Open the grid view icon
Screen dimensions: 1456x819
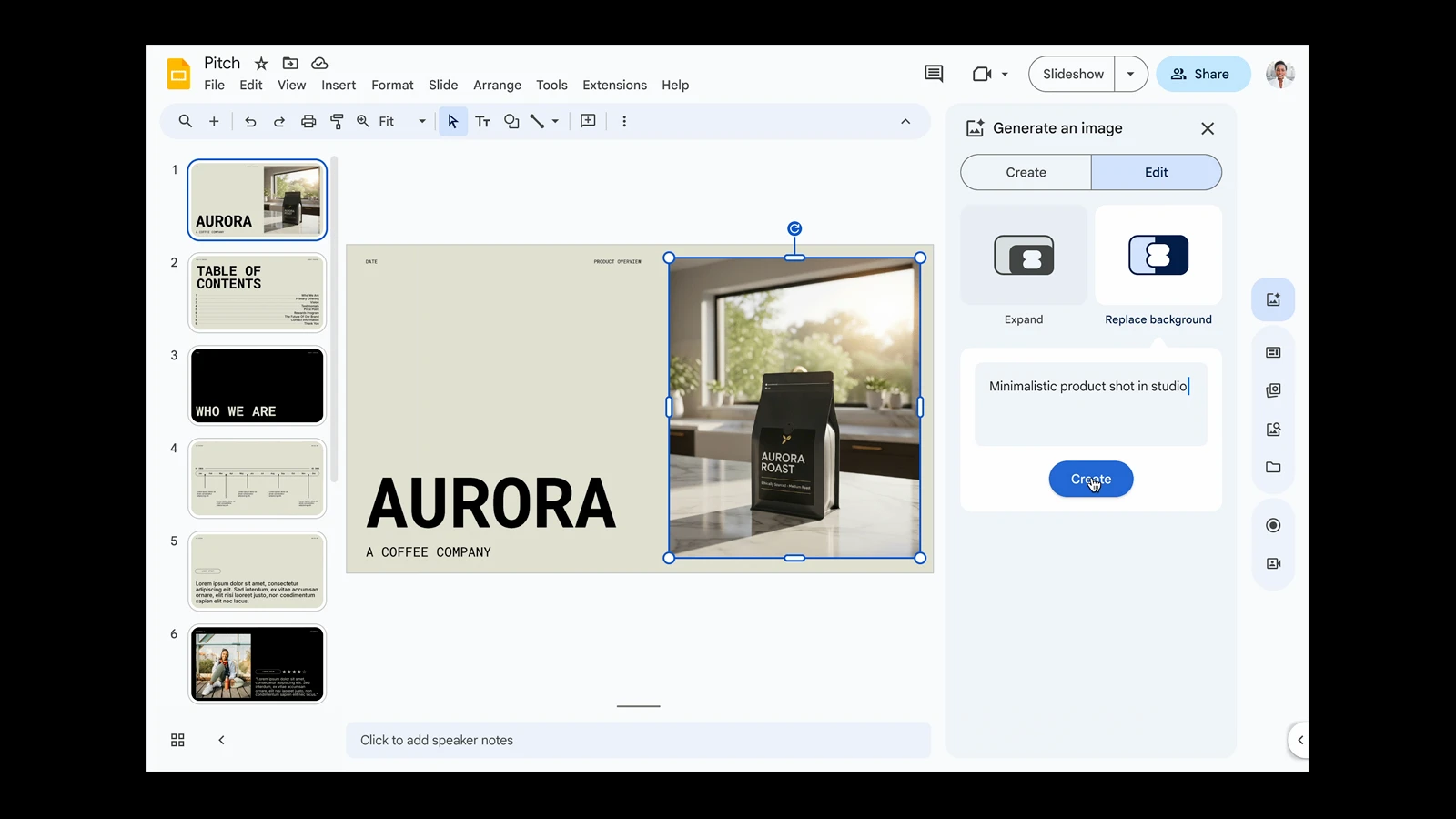click(177, 740)
